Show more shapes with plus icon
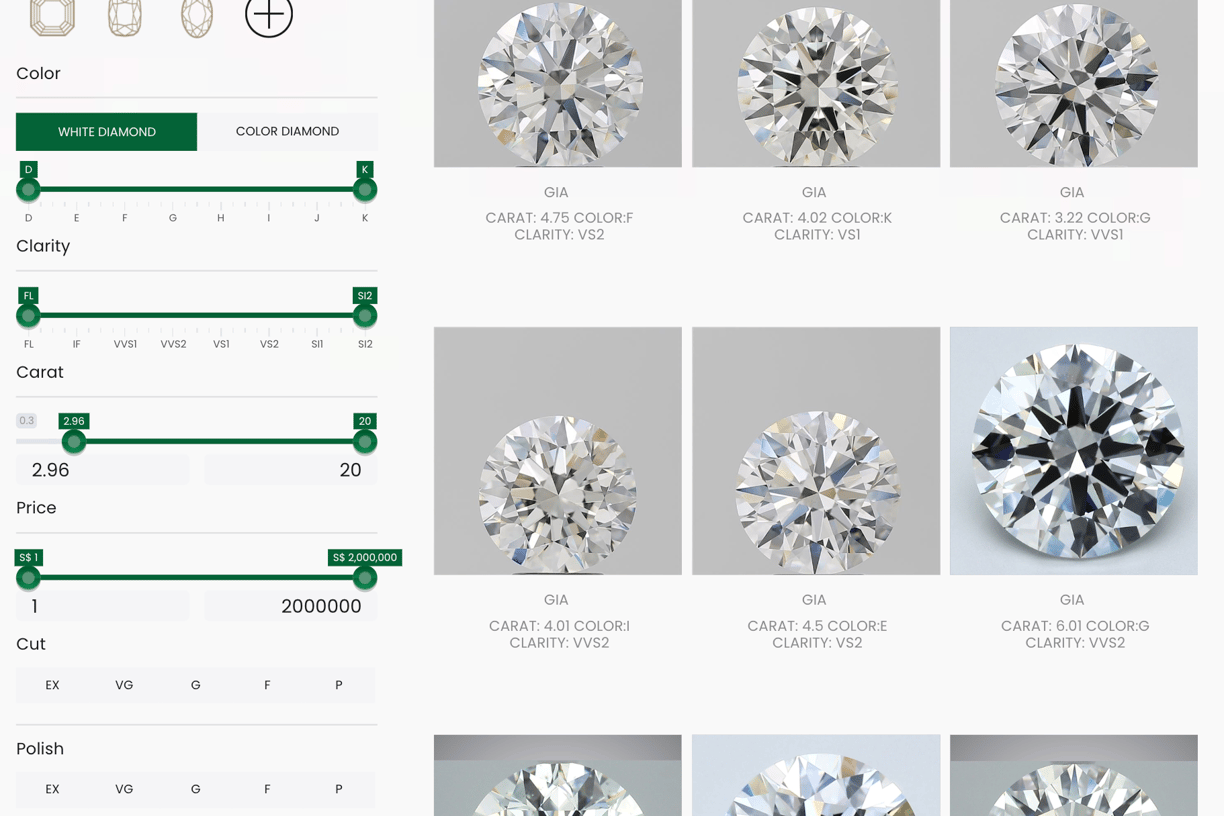 click(x=269, y=16)
